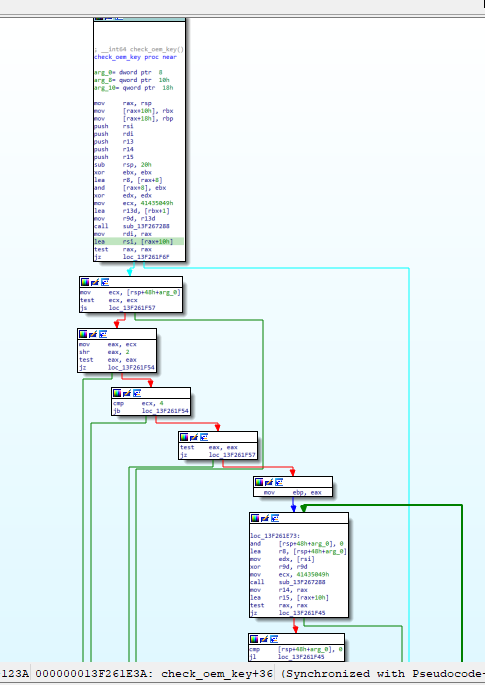The width and height of the screenshot is (485, 685).
Task: Click 'test ecx, ecx' instruction
Action: coord(109,300)
